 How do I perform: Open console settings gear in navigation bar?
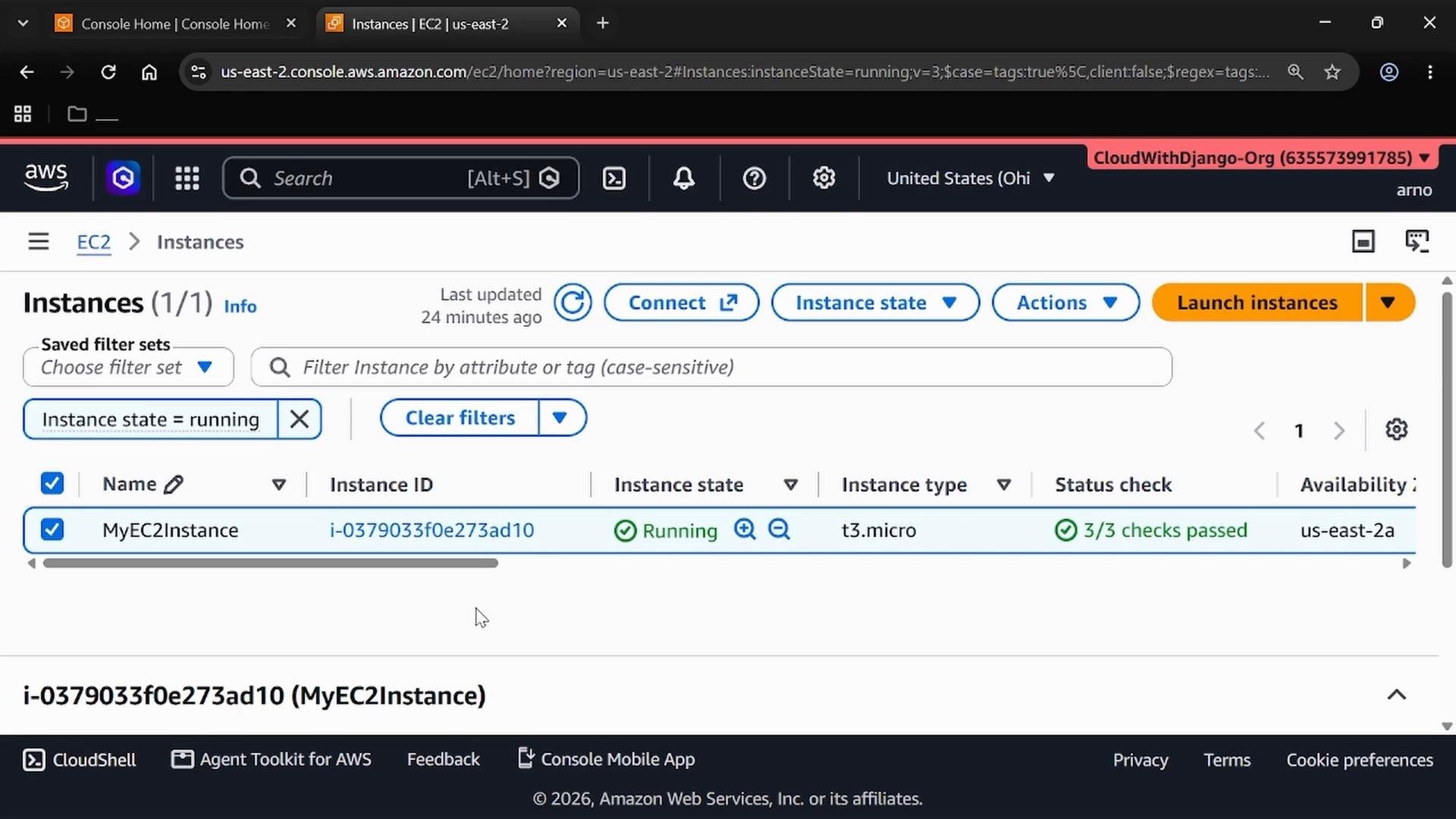click(x=824, y=178)
